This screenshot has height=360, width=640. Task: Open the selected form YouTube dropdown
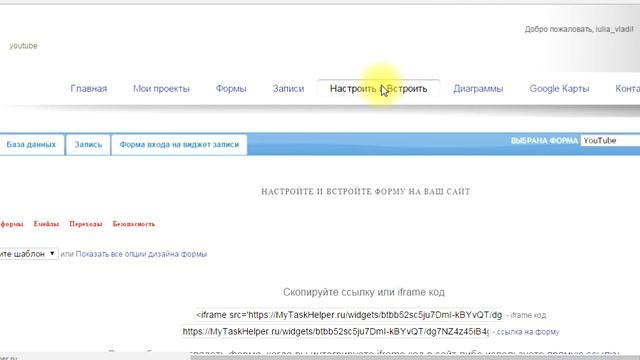pos(611,140)
